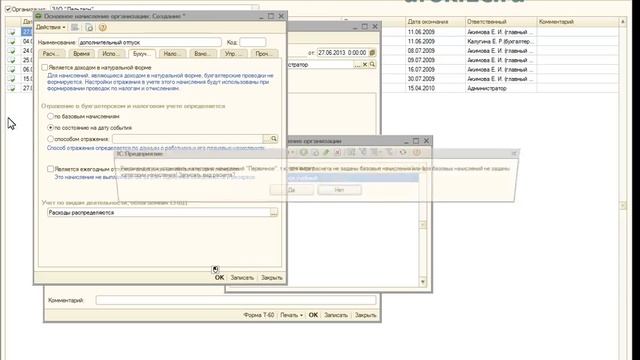Viewport: 640px width, 360px height.
Task: Click OK in the document window footer
Action: tap(313, 315)
